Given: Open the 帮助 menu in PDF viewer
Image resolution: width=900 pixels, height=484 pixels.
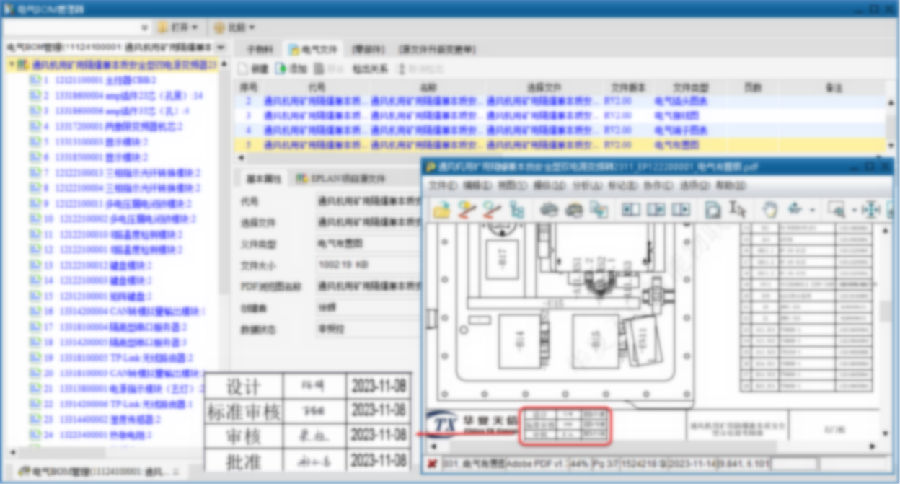Looking at the screenshot, I should [731, 185].
